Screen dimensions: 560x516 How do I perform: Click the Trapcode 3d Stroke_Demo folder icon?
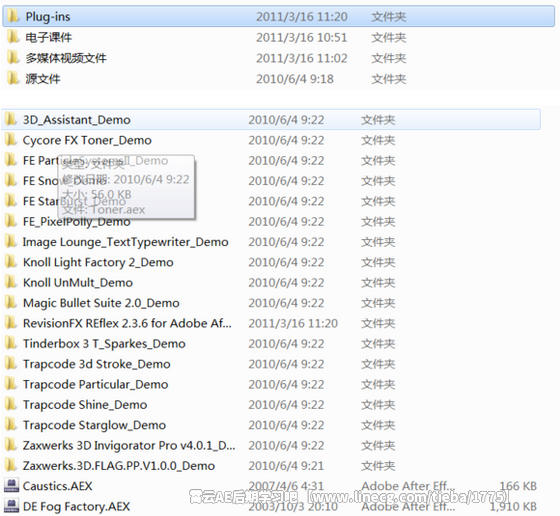pyautogui.click(x=11, y=364)
